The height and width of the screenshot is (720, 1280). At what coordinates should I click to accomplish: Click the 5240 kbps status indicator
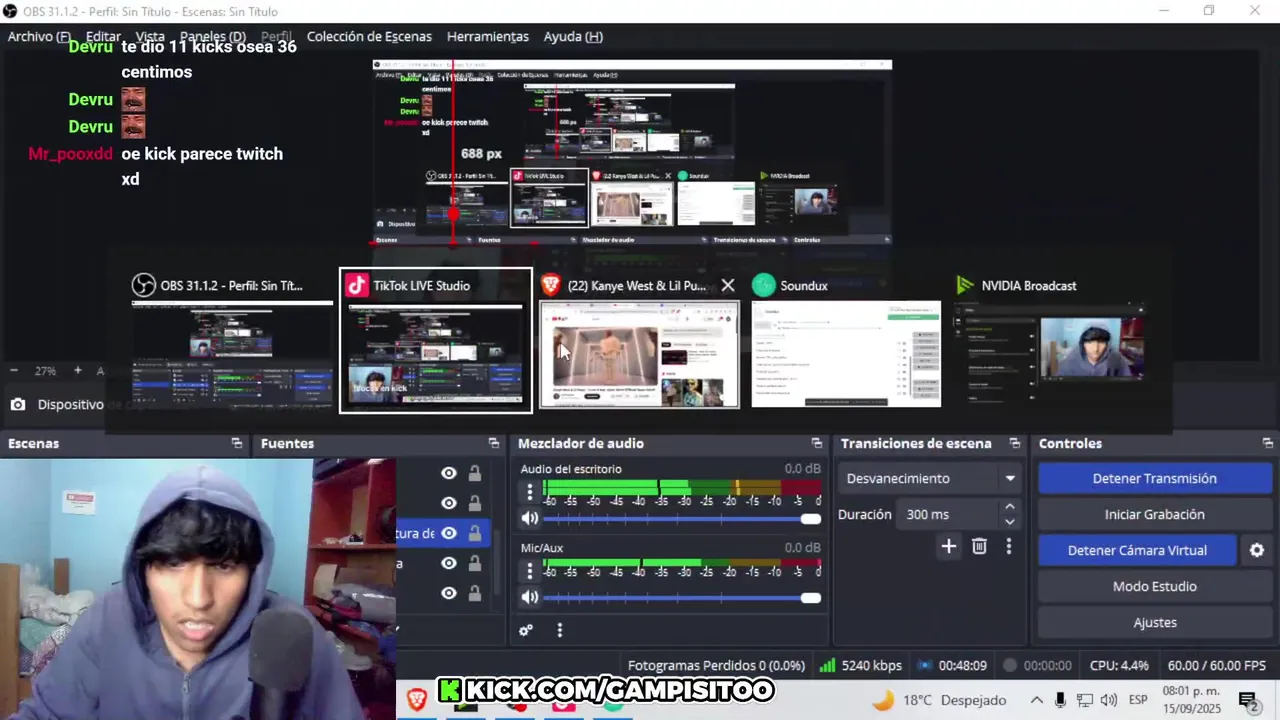pos(860,665)
